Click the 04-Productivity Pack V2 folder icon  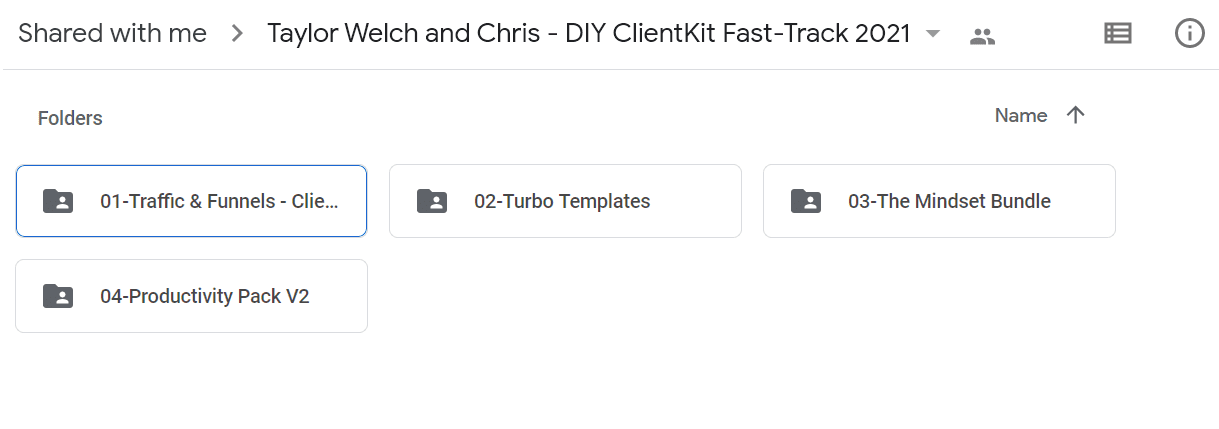tap(58, 296)
